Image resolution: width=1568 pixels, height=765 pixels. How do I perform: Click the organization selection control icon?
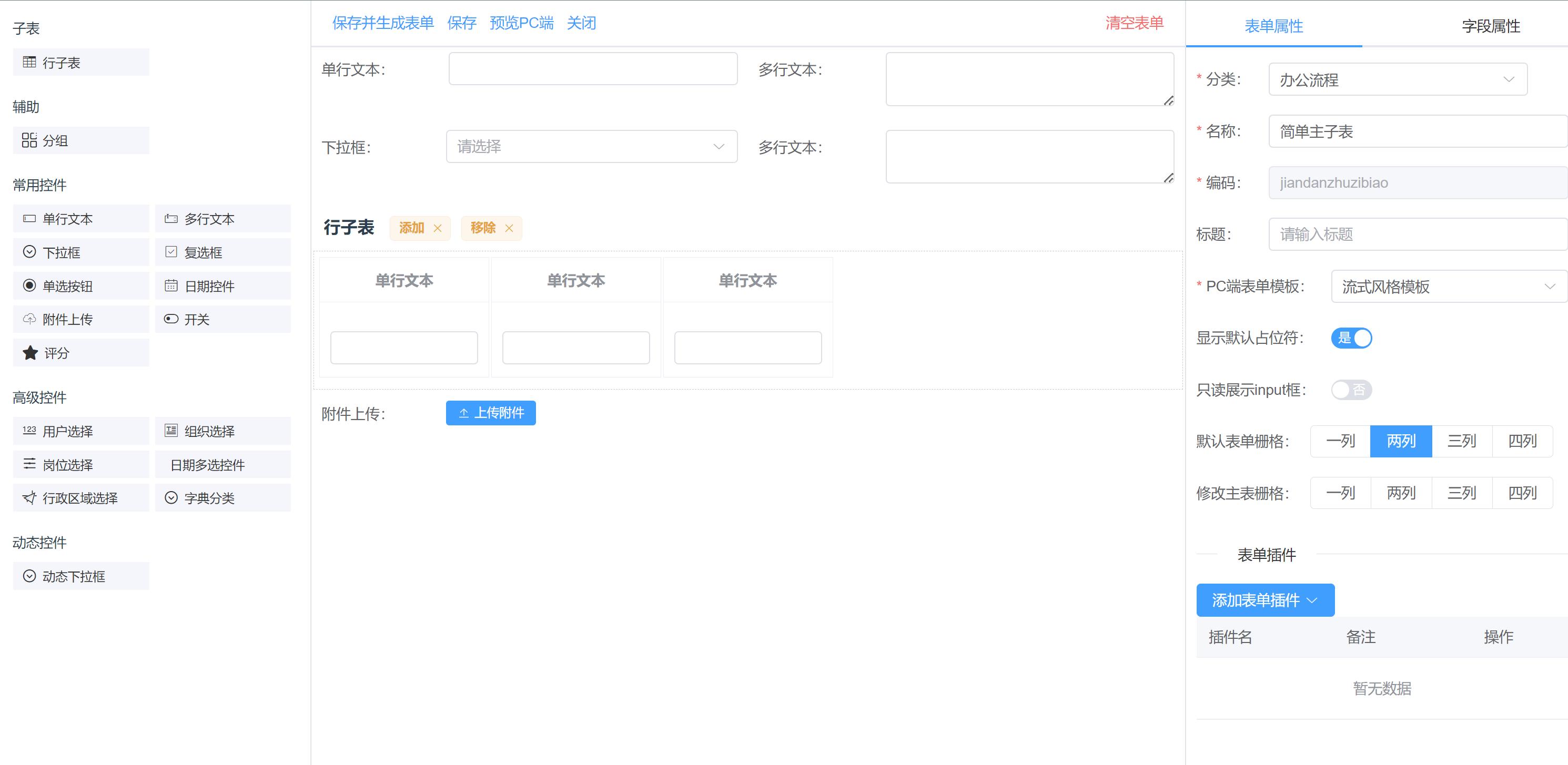(171, 431)
